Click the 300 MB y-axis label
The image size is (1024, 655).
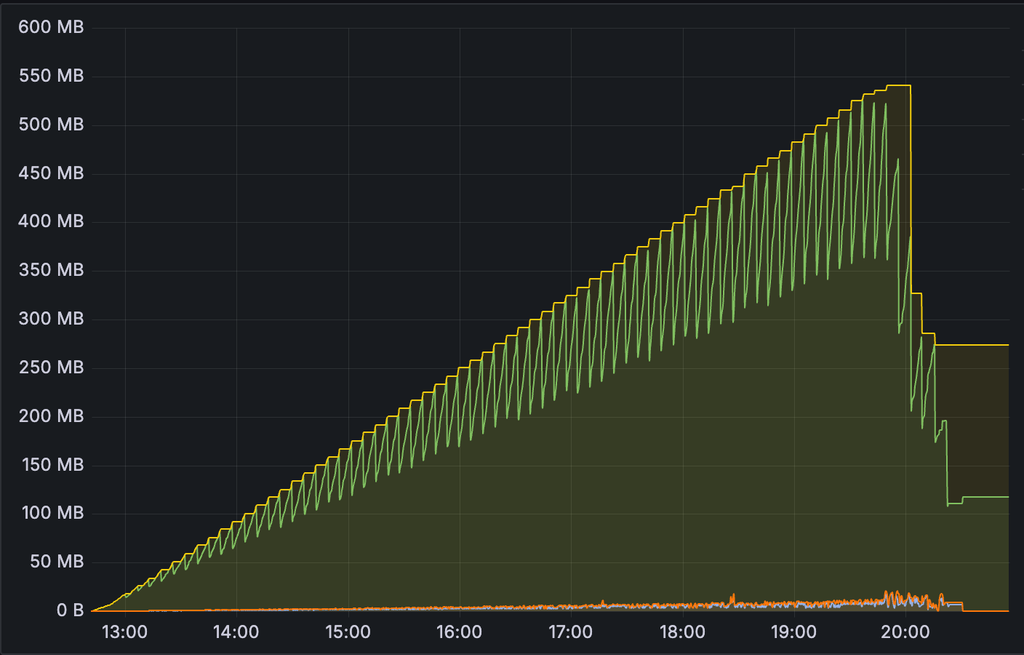(51, 319)
